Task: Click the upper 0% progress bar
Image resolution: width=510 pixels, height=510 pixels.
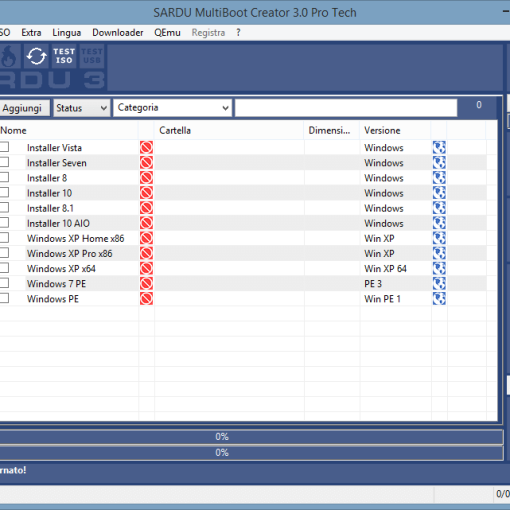Action: click(x=251, y=437)
